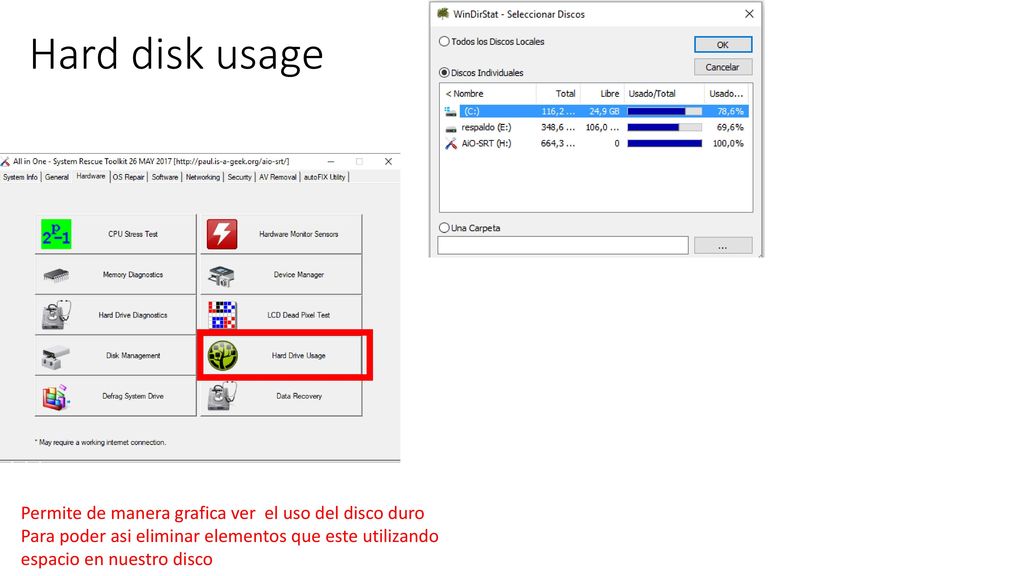Click AiO-SRT (H:) usage bar
This screenshot has width=1024, height=576.
(x=665, y=143)
